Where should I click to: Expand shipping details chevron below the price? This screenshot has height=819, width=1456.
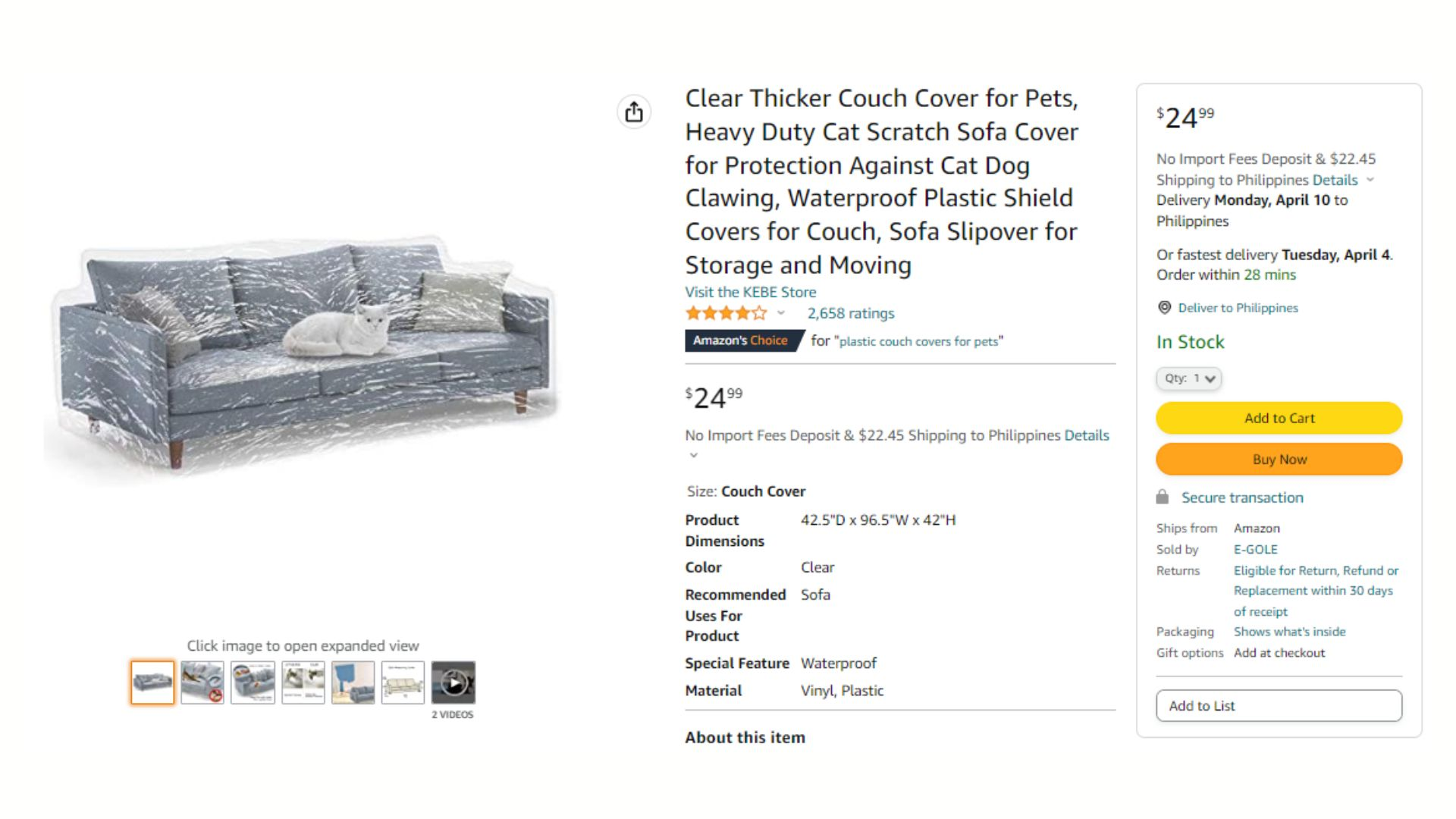693,455
